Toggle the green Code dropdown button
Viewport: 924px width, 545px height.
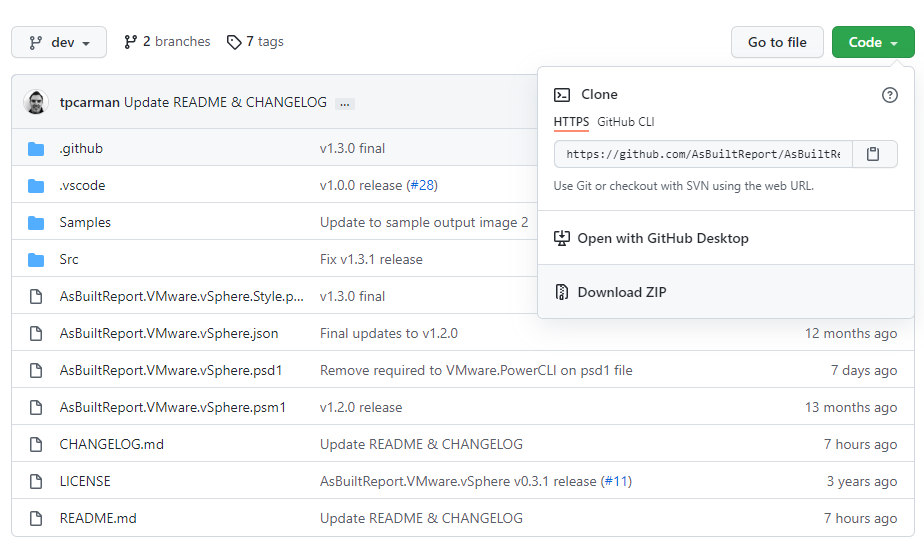[873, 42]
